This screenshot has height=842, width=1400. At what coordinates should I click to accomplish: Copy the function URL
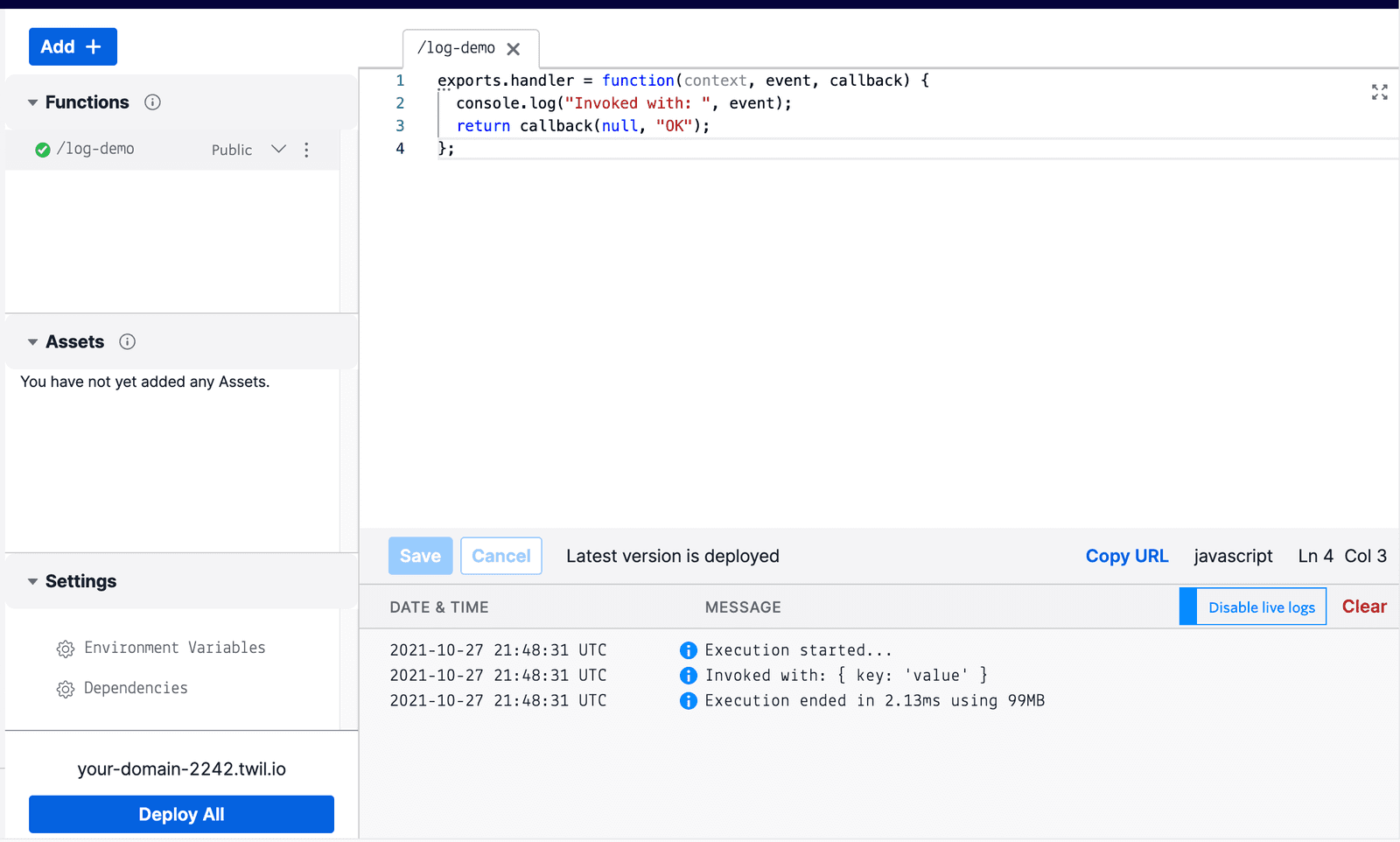point(1126,556)
